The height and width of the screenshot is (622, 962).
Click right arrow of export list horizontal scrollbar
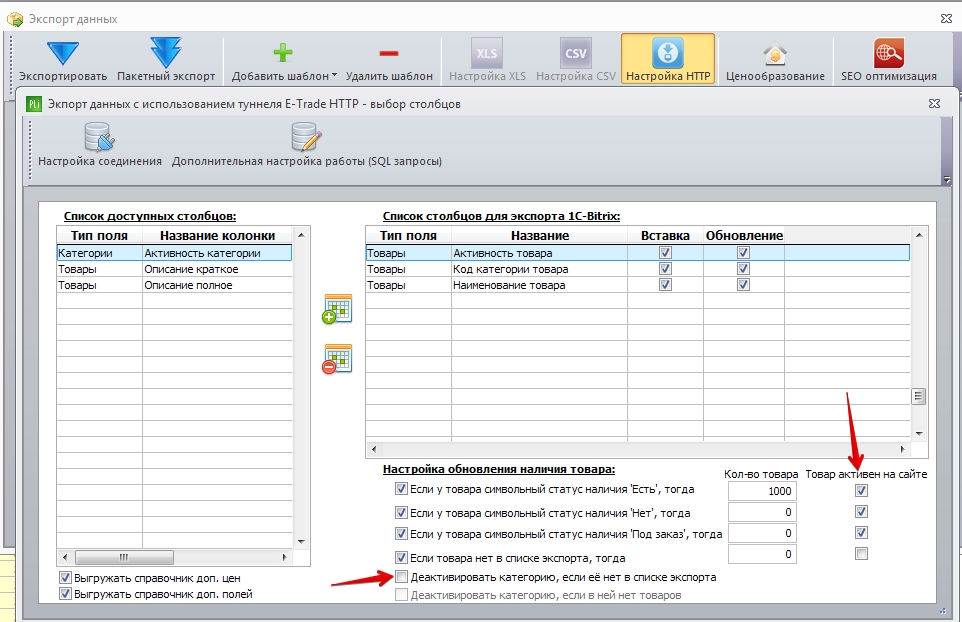coord(902,449)
